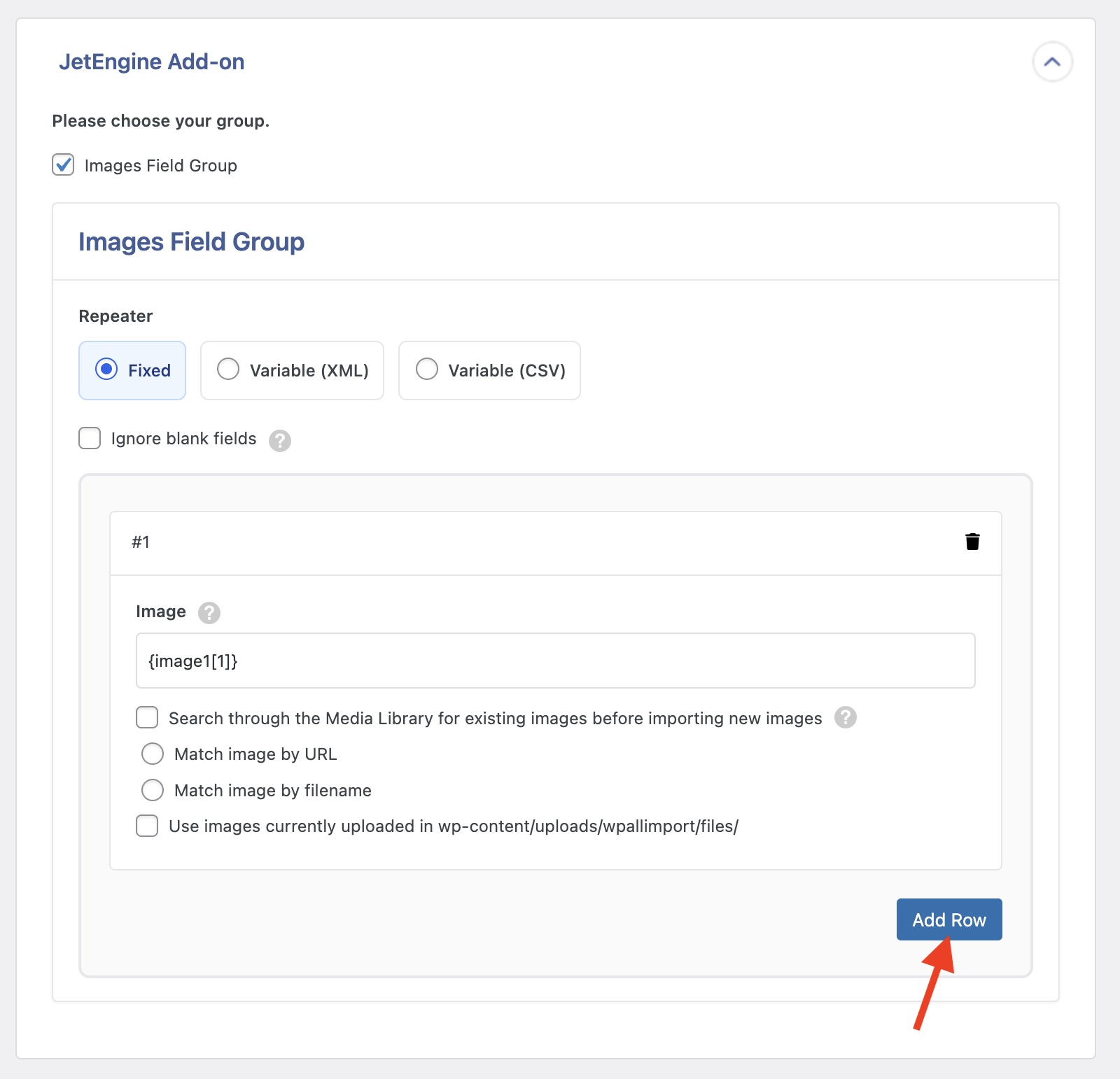Select the Fixed repeater mode
Viewport: 1120px width, 1079px height.
coord(108,370)
